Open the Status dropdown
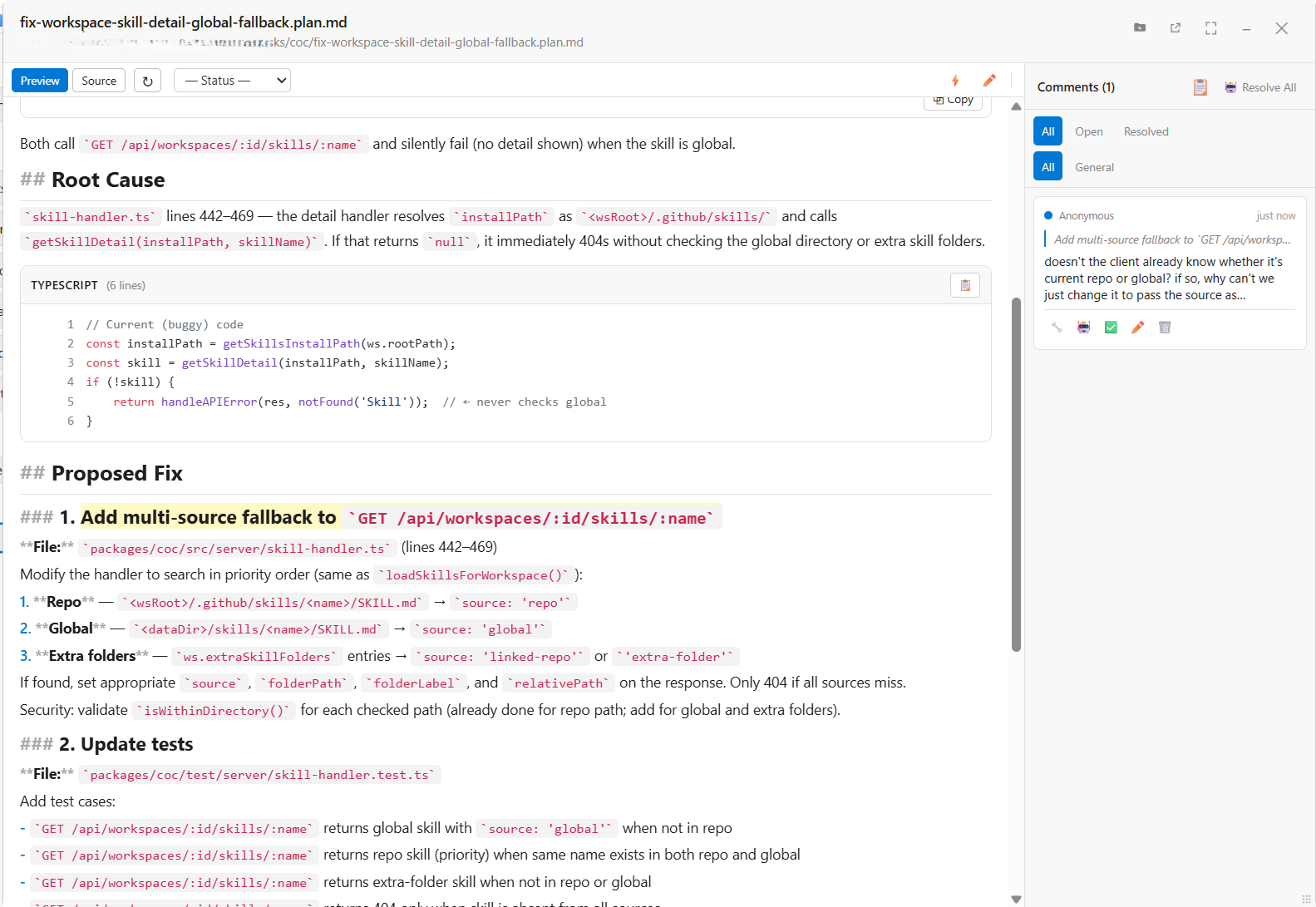This screenshot has width=1316, height=907. 232,81
